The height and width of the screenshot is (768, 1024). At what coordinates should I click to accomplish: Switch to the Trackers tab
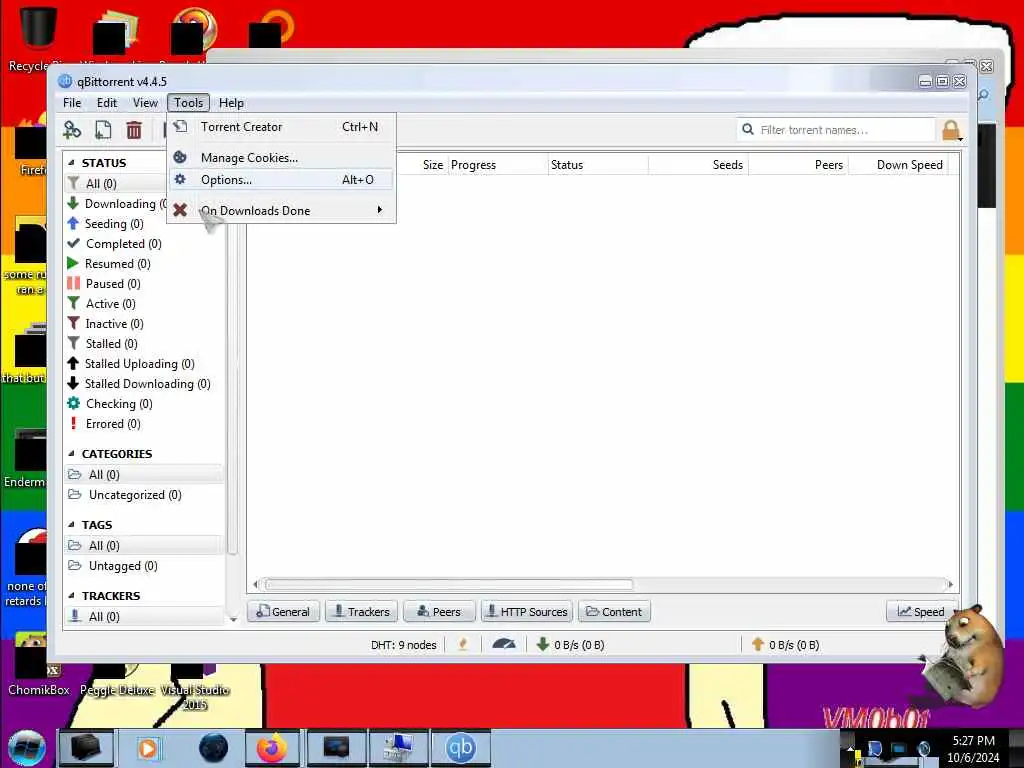pyautogui.click(x=361, y=612)
